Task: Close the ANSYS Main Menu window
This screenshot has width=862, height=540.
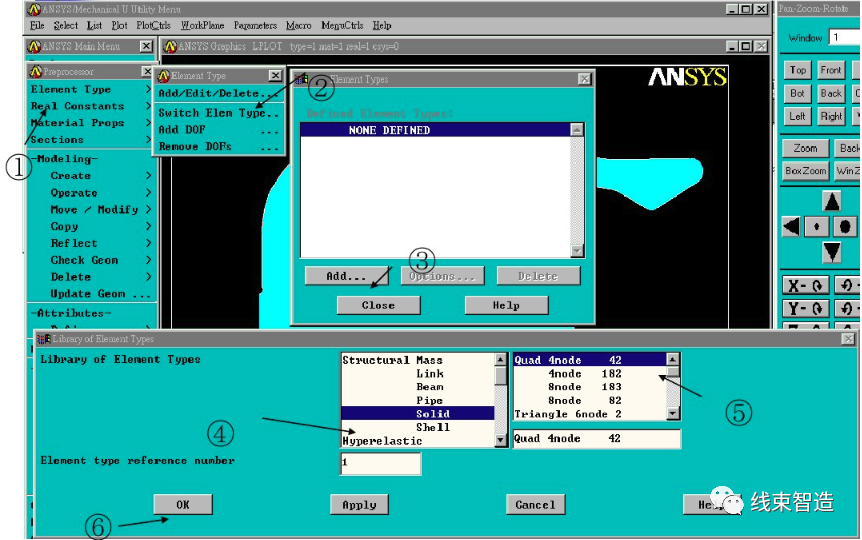Action: tap(146, 46)
